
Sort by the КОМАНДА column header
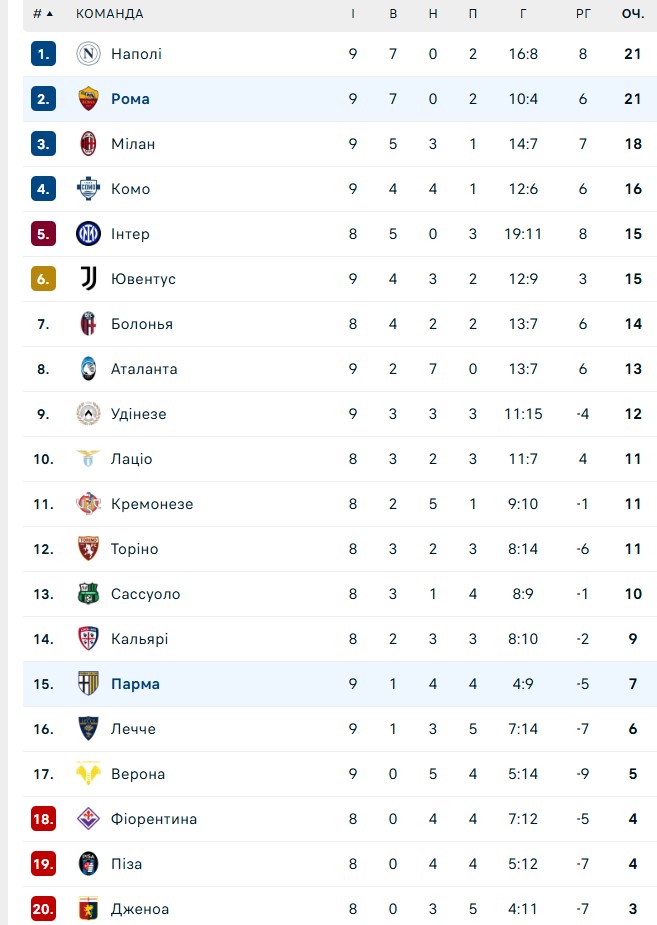[x=109, y=14]
